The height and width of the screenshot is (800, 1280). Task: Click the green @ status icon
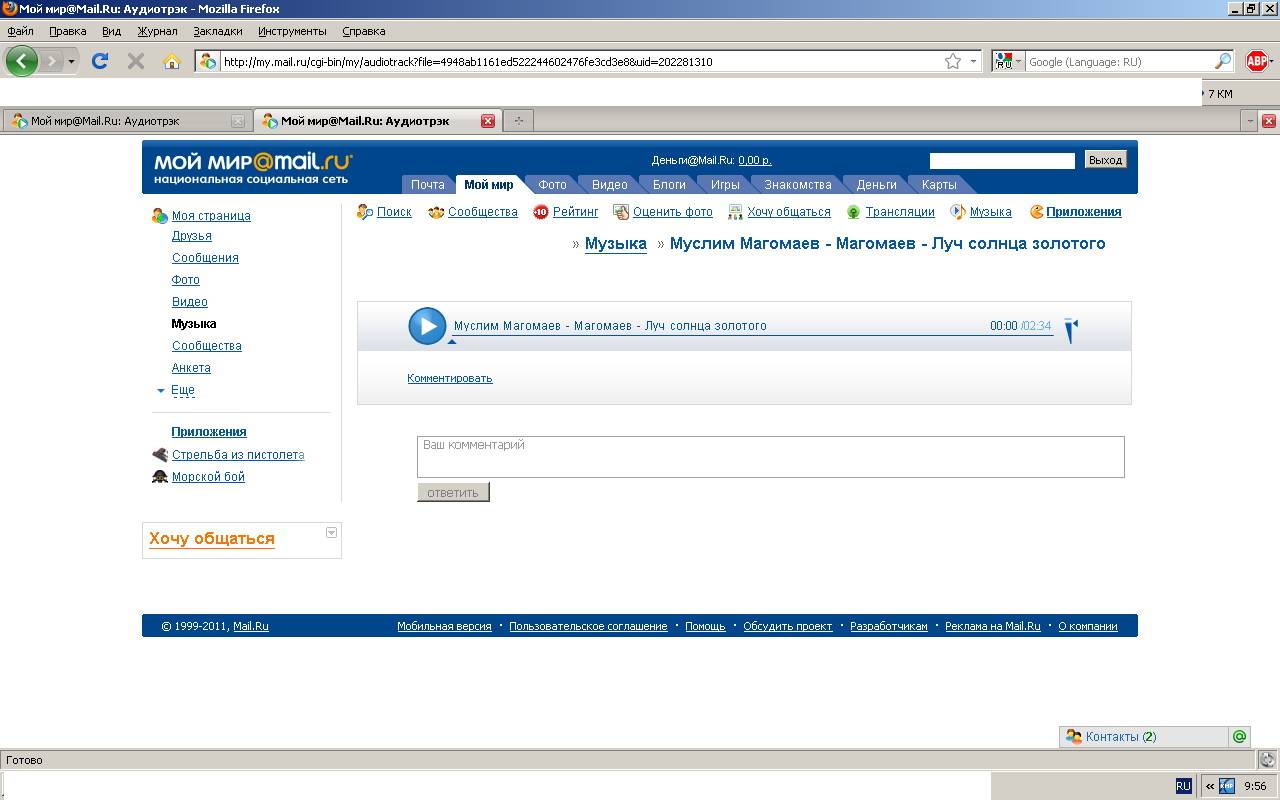(x=1239, y=736)
